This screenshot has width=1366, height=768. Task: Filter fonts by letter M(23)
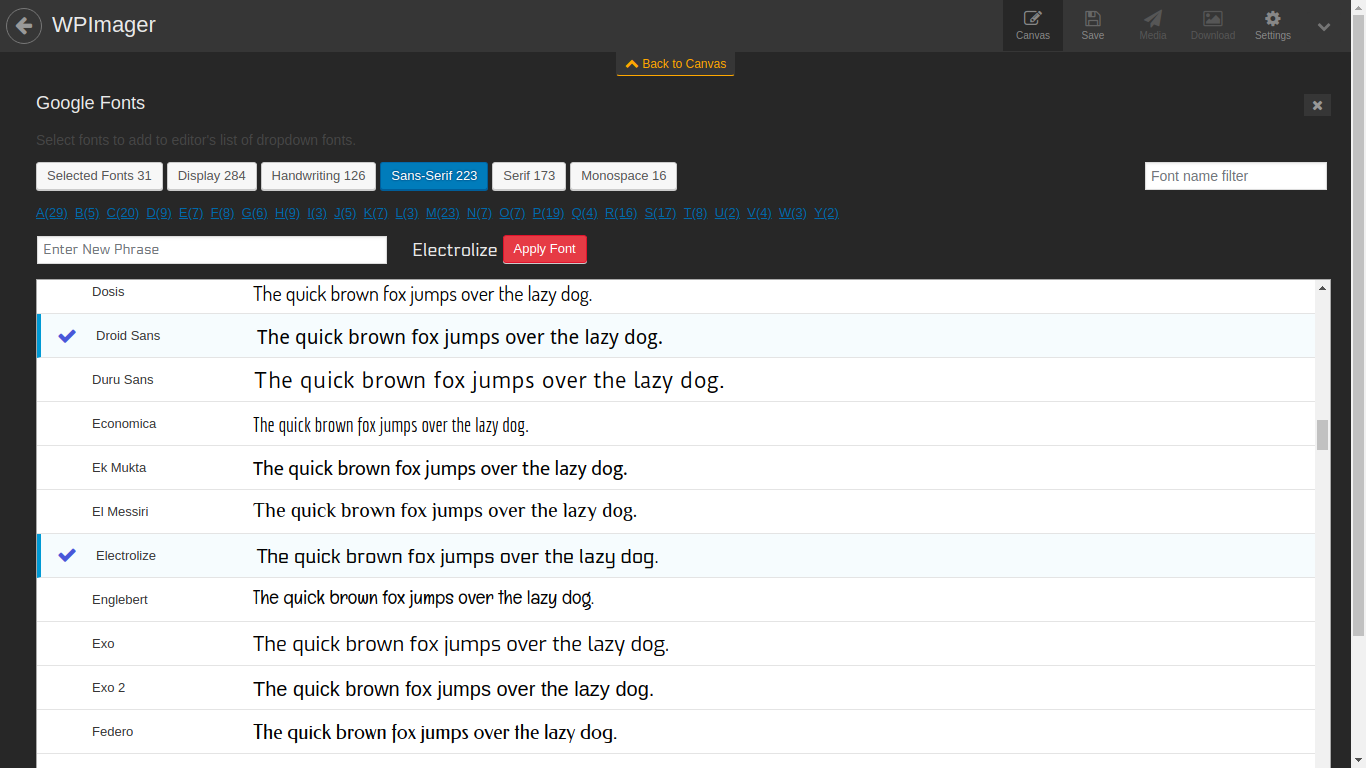click(442, 213)
